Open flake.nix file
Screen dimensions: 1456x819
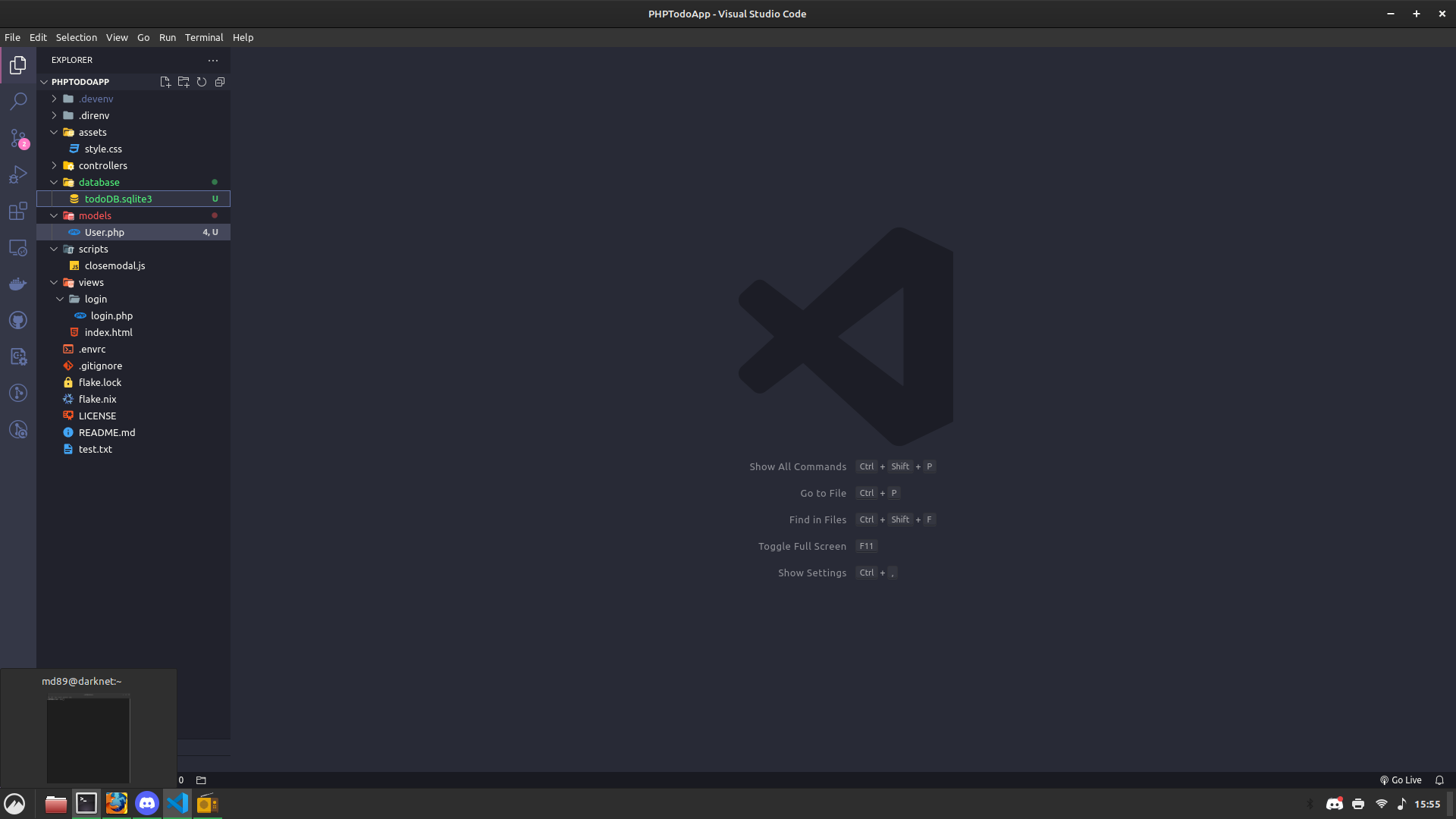pos(133,399)
